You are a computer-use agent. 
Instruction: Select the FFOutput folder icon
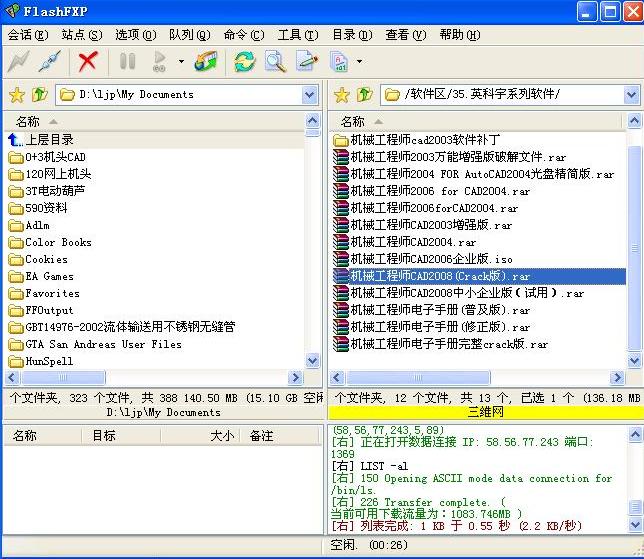16,311
